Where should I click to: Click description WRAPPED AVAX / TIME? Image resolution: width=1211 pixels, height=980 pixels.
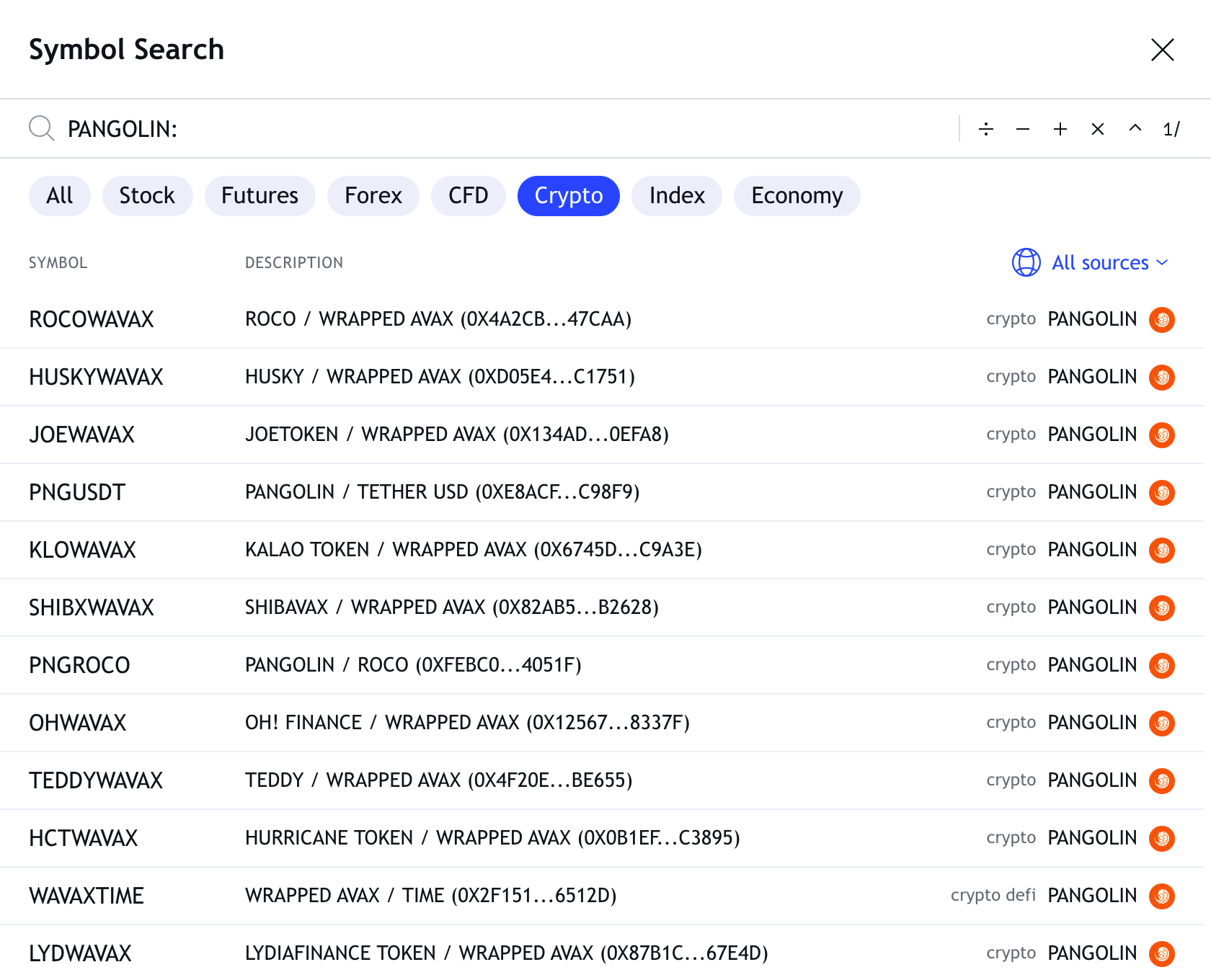click(x=431, y=896)
